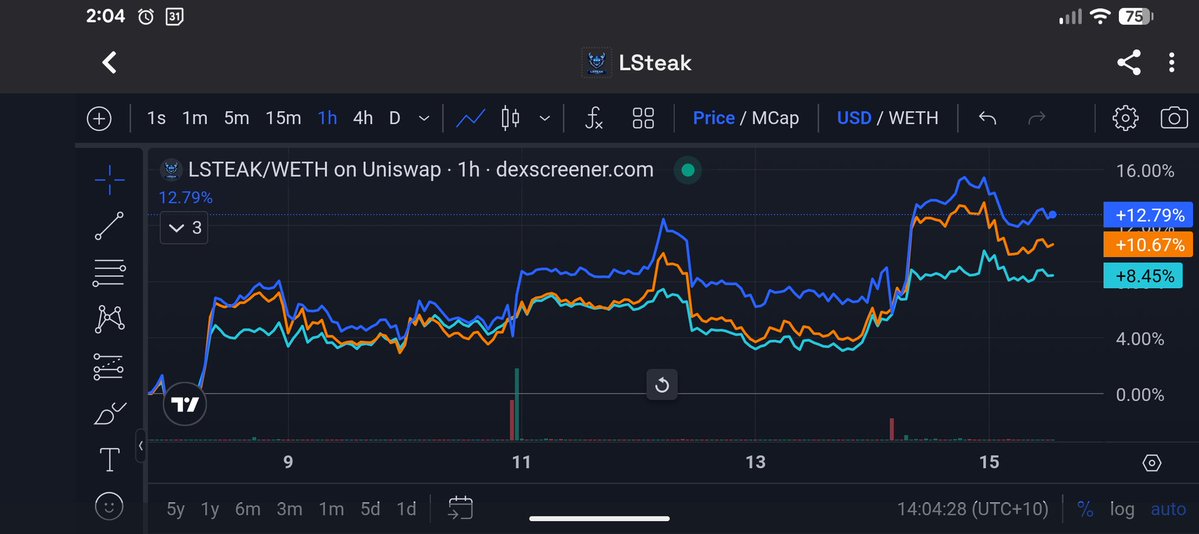This screenshot has height=534, width=1199.
Task: Select the 1s timeframe
Action: click(156, 119)
